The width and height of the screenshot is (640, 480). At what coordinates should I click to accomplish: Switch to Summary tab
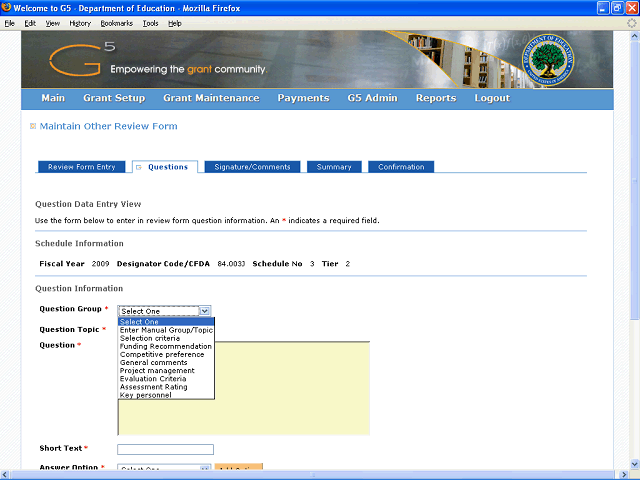click(334, 167)
